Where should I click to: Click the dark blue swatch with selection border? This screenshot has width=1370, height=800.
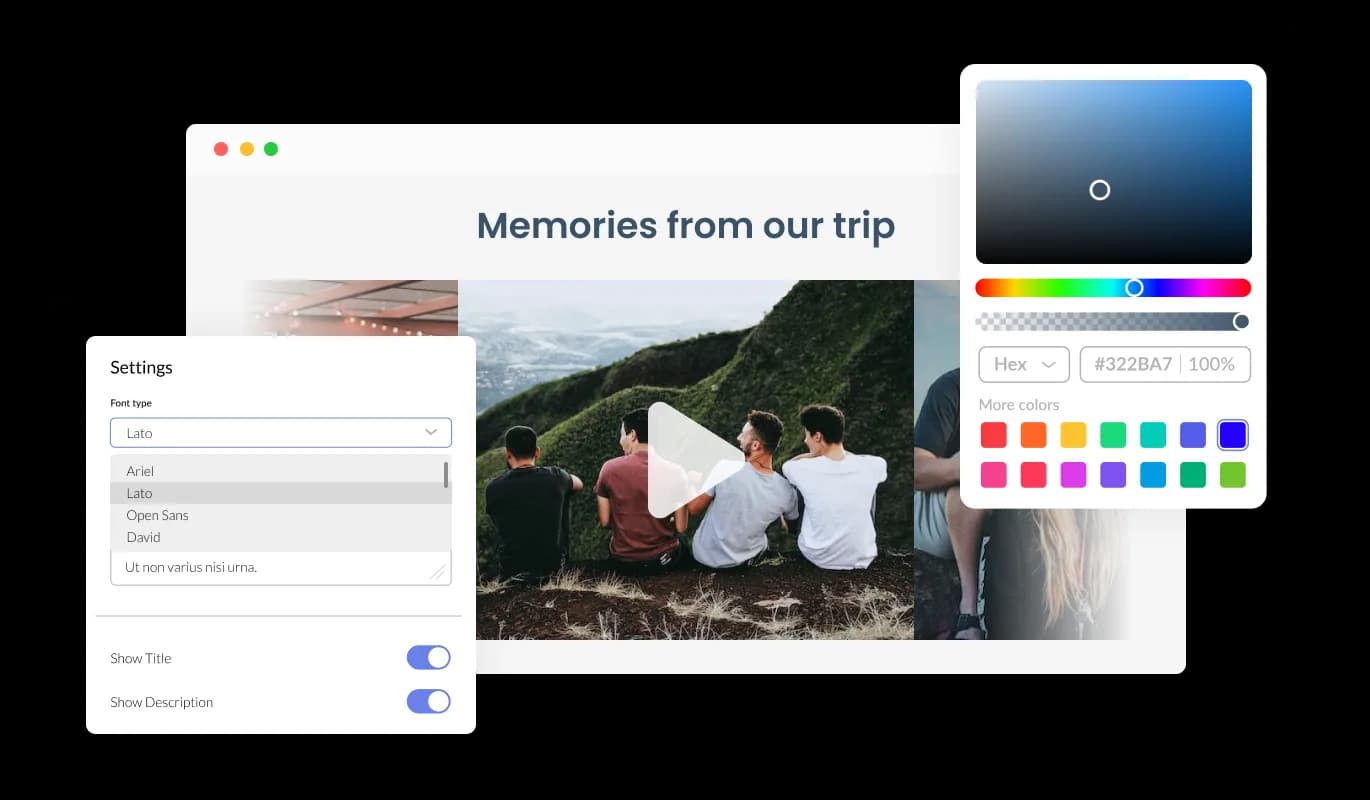click(1232, 434)
